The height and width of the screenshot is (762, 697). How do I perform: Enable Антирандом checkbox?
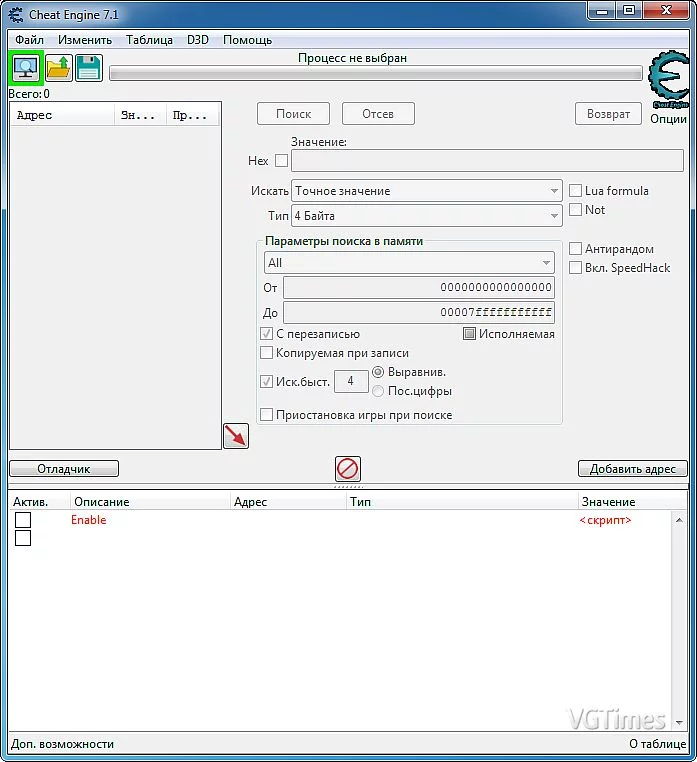click(x=575, y=249)
